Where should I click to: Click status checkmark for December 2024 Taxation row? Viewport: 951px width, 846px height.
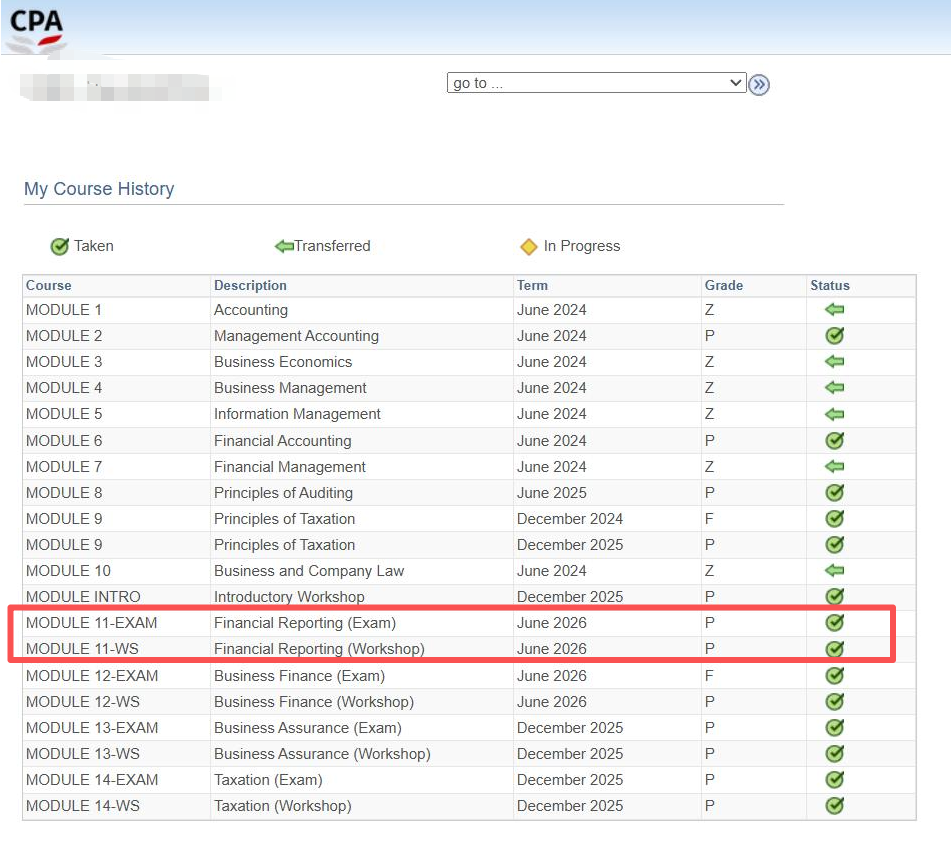835,519
